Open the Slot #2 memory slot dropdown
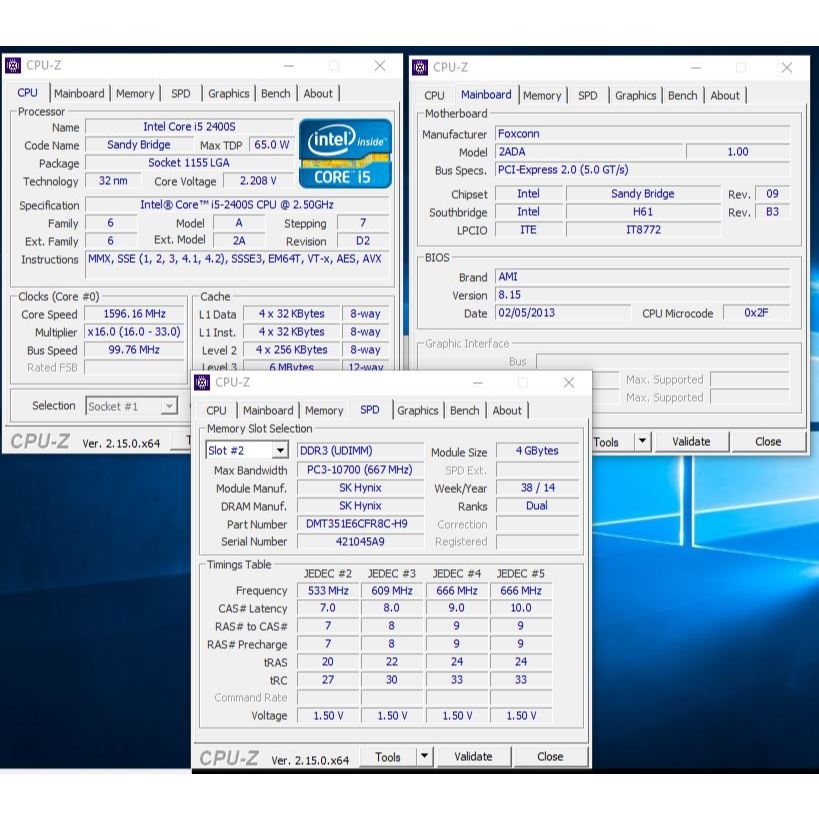Image resolution: width=819 pixels, height=819 pixels. 247,450
